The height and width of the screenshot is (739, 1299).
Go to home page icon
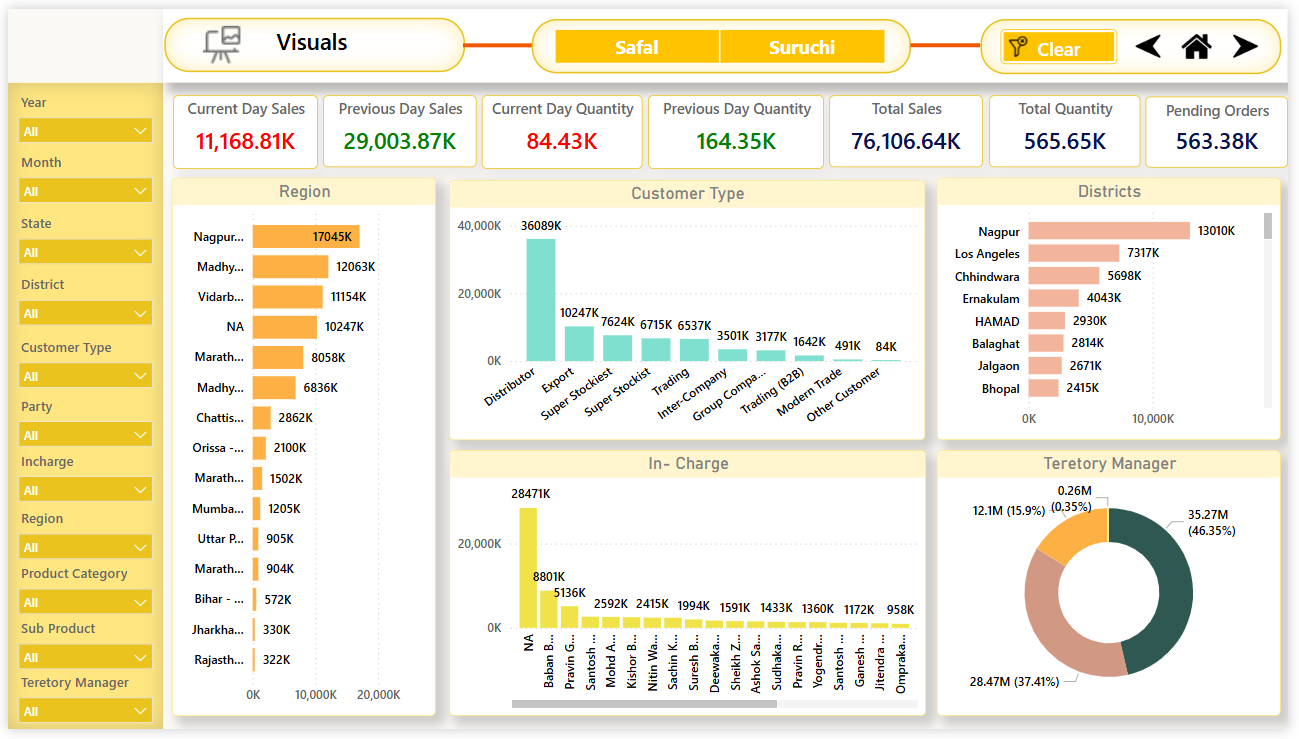click(x=1197, y=46)
